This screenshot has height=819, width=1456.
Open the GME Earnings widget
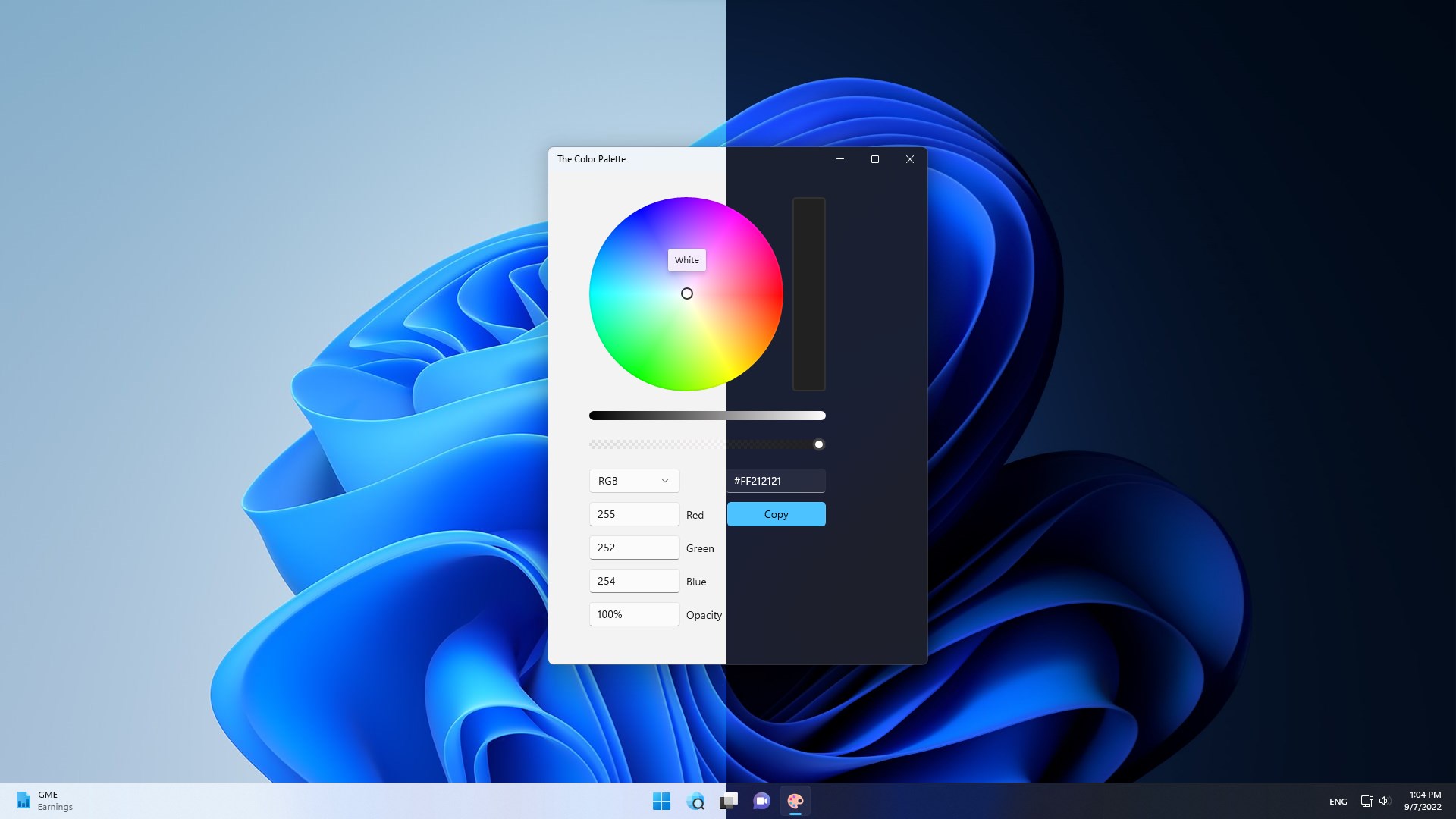tap(44, 801)
